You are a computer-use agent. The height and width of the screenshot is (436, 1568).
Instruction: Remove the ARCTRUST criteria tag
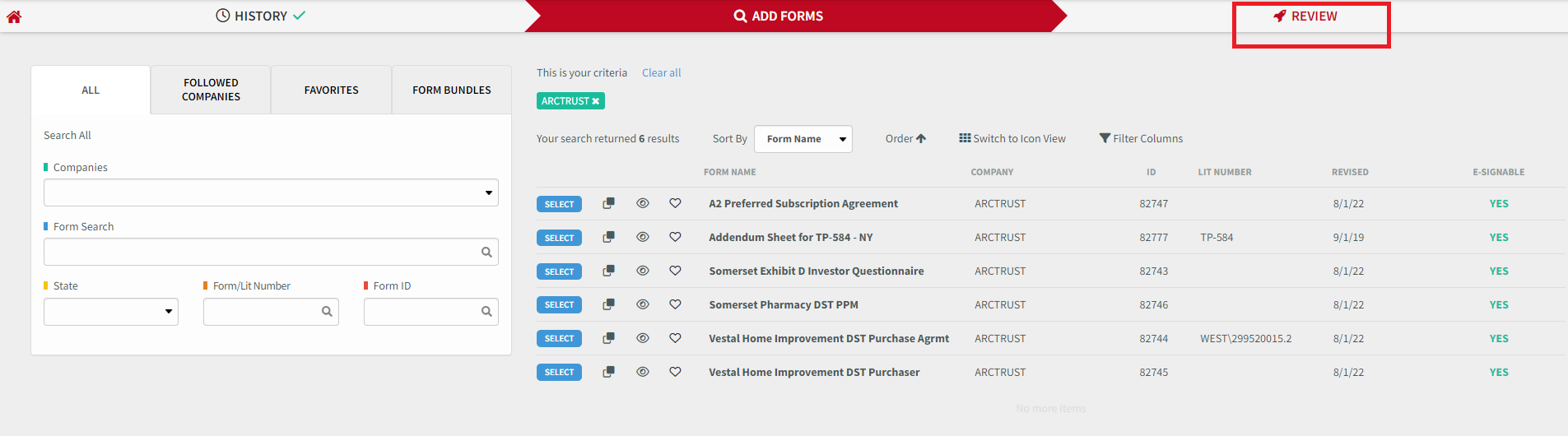coord(596,101)
